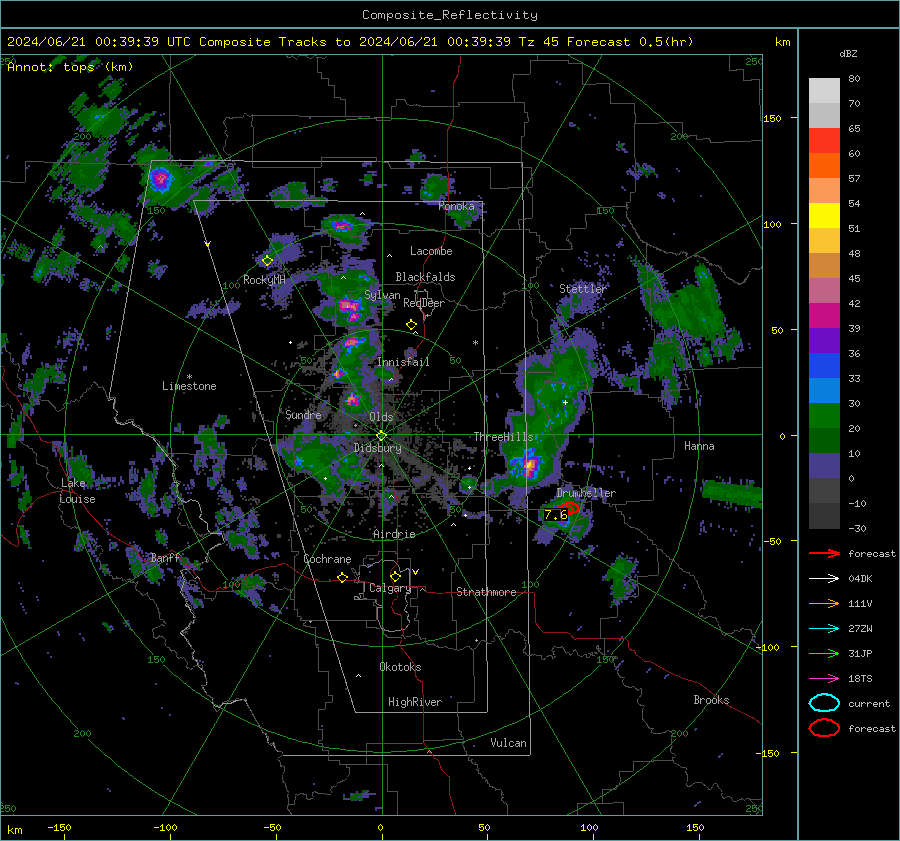Click the 7.6 storm tops label
This screenshot has width=900, height=841.
[x=556, y=515]
